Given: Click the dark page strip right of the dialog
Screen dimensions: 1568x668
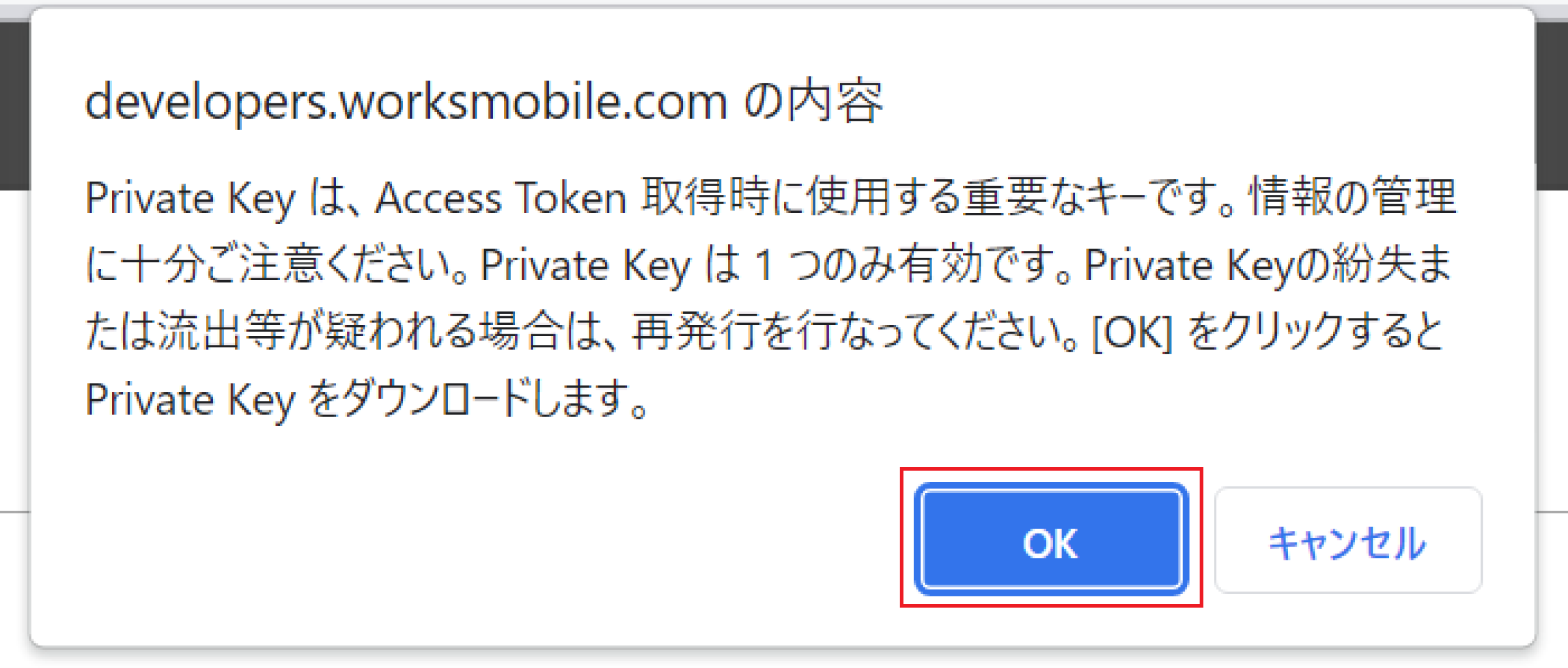Looking at the screenshot, I should [1552, 106].
